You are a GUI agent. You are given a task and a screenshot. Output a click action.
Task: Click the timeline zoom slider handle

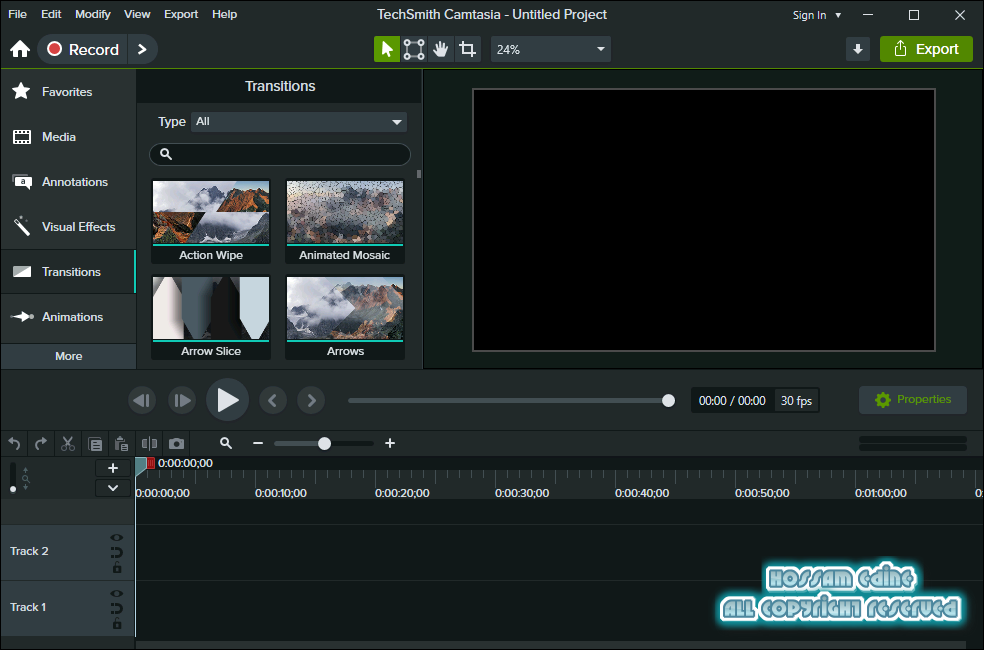point(324,444)
